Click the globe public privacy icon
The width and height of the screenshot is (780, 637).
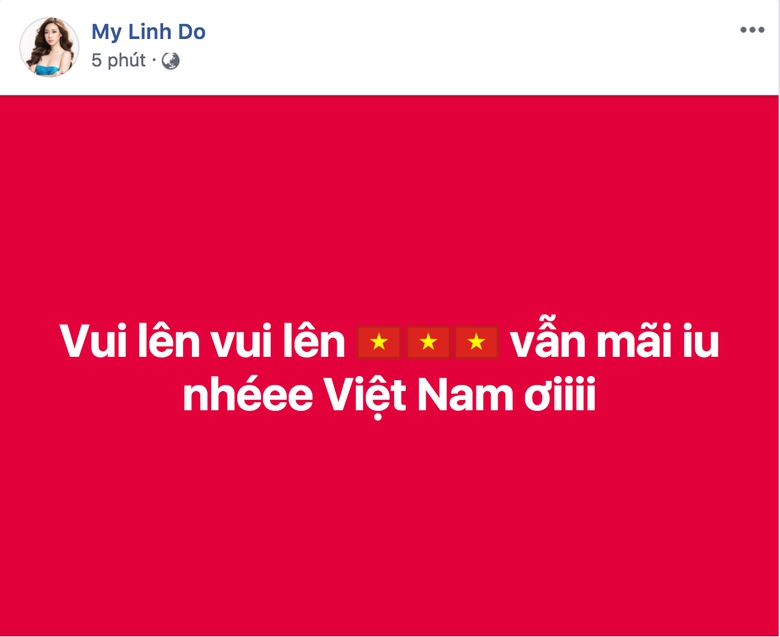[x=171, y=61]
